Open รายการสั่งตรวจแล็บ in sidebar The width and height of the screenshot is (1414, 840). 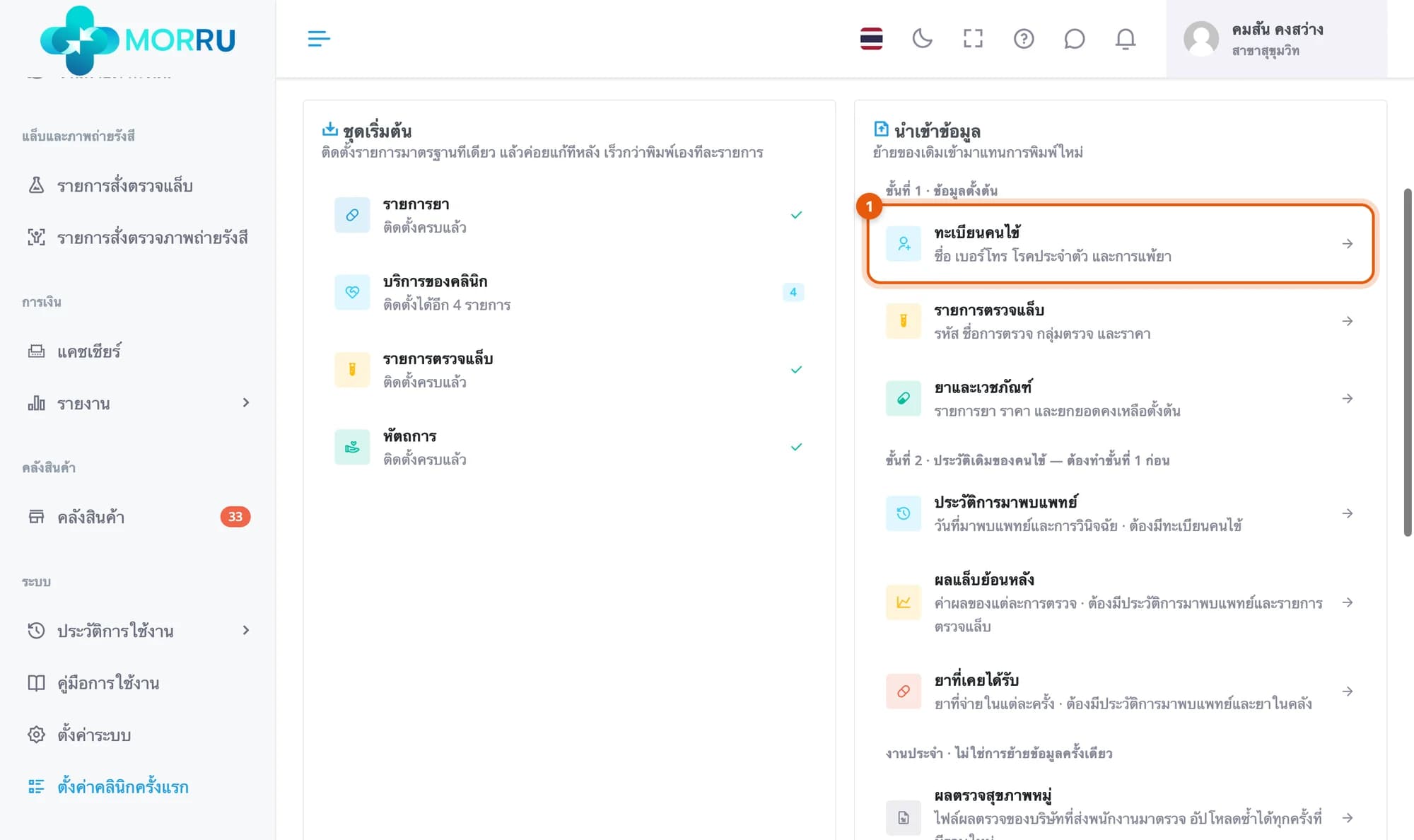coord(138,185)
